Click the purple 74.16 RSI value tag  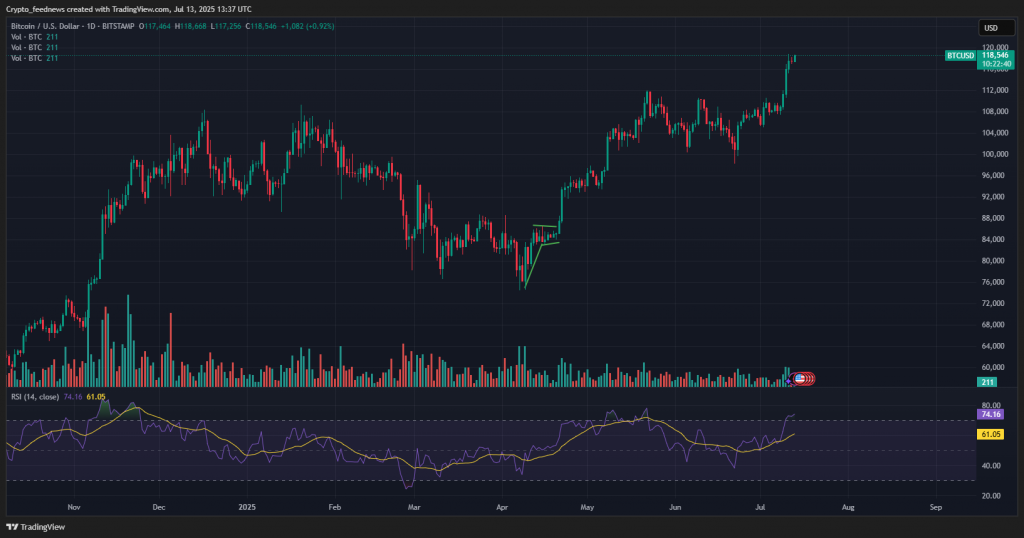tap(992, 413)
